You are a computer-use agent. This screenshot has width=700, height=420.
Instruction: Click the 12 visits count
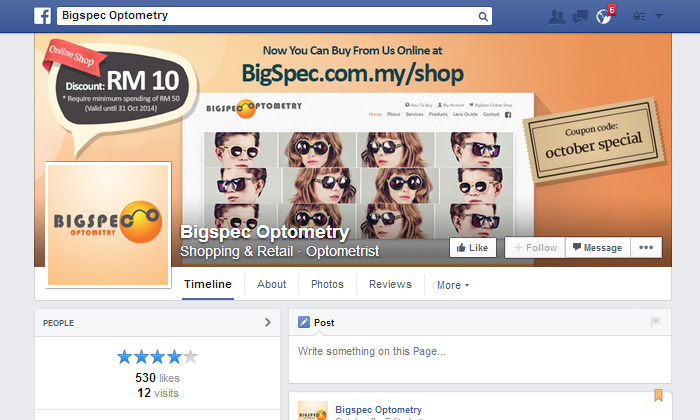tap(158, 393)
